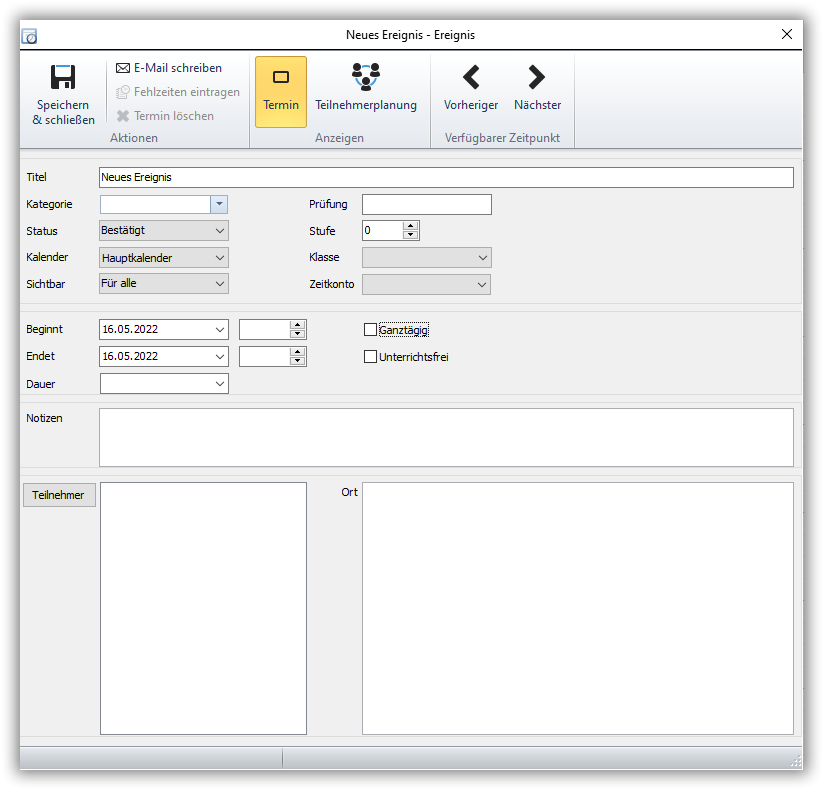Close the Neues Ereignis window
This screenshot has width=824, height=790.
786,34
